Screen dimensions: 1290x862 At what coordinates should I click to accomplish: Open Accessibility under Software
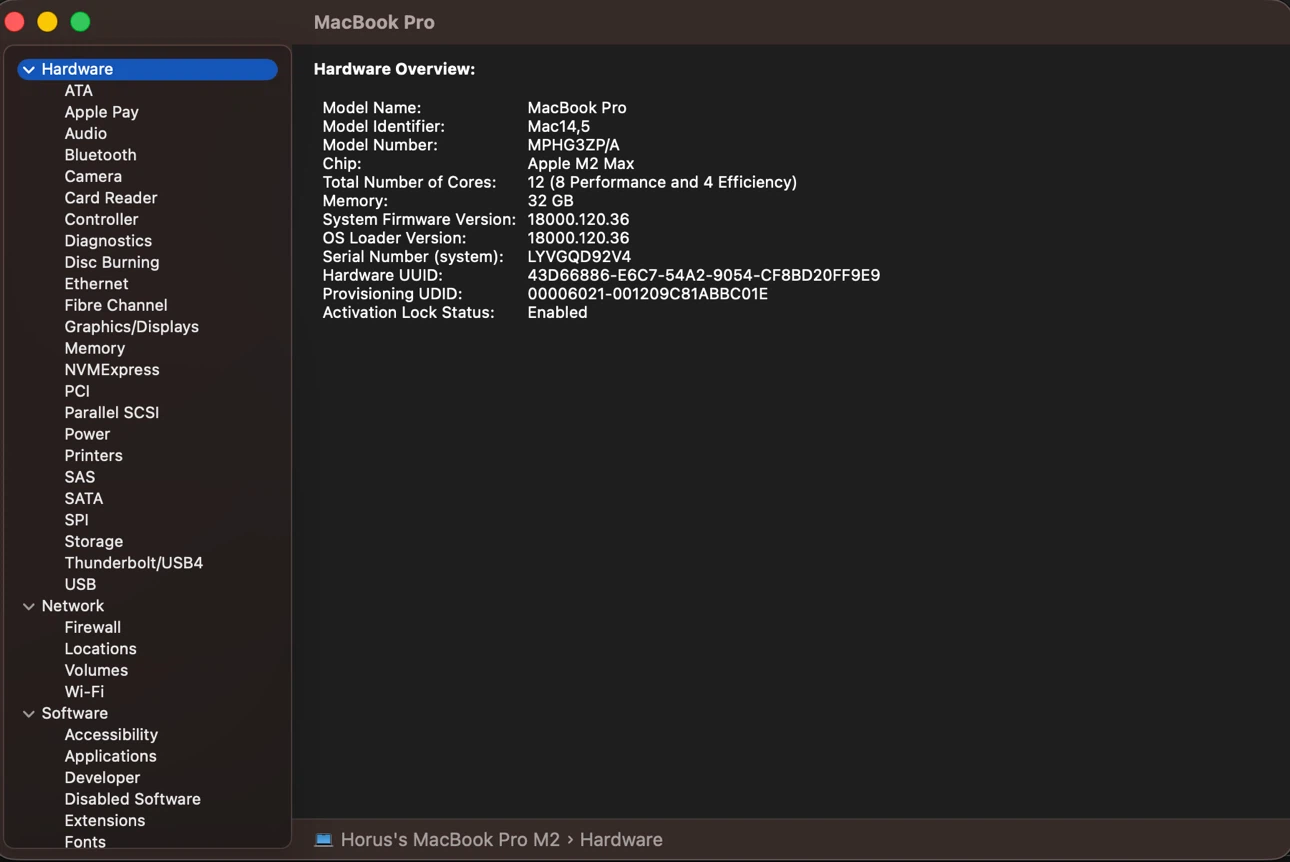pyautogui.click(x=111, y=736)
